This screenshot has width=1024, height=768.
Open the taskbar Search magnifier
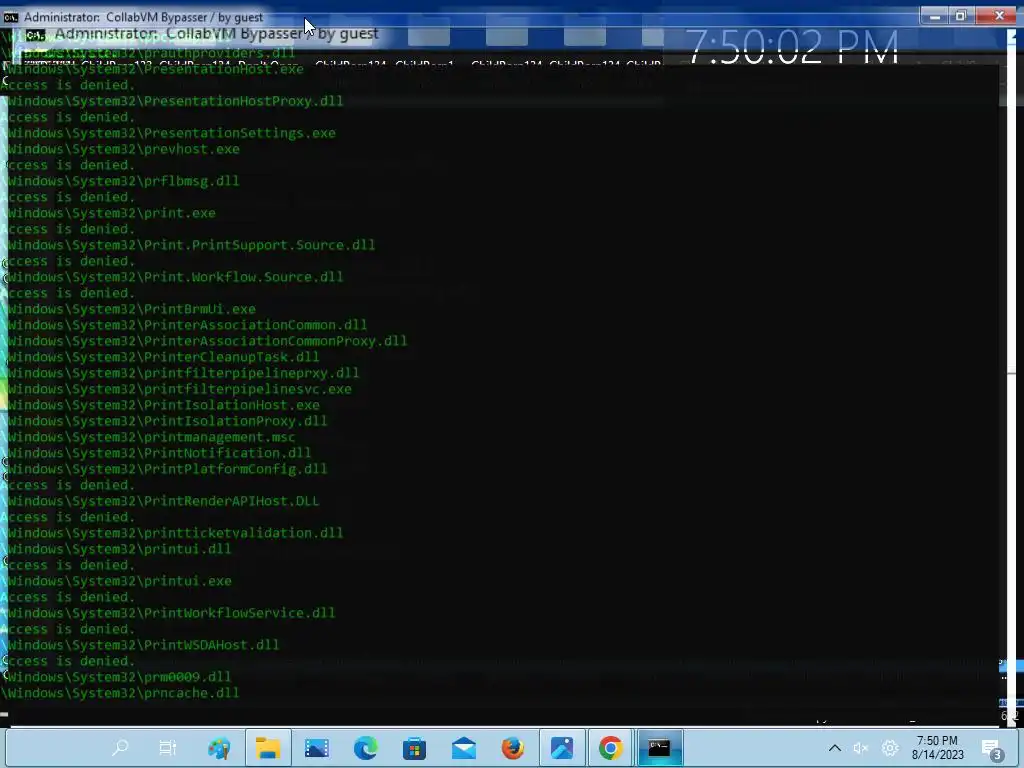120,748
